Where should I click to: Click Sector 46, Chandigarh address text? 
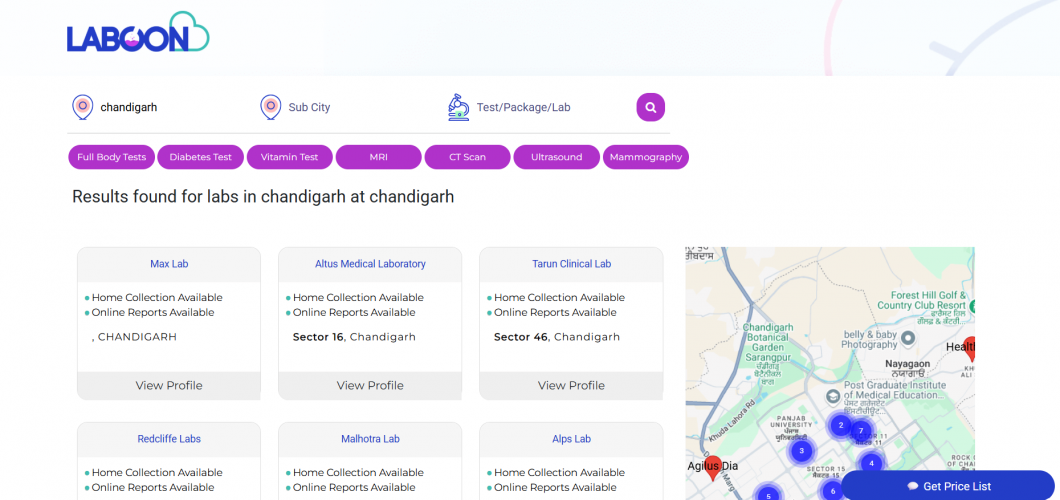pyautogui.click(x=557, y=336)
